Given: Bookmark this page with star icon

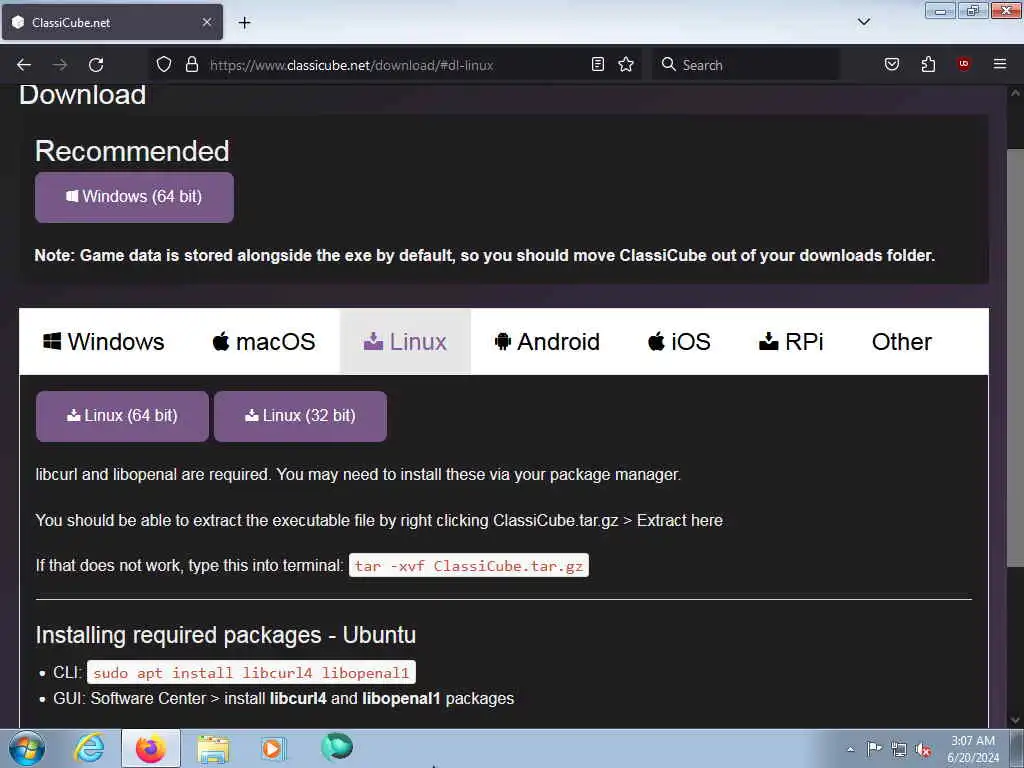Looking at the screenshot, I should tap(626, 64).
